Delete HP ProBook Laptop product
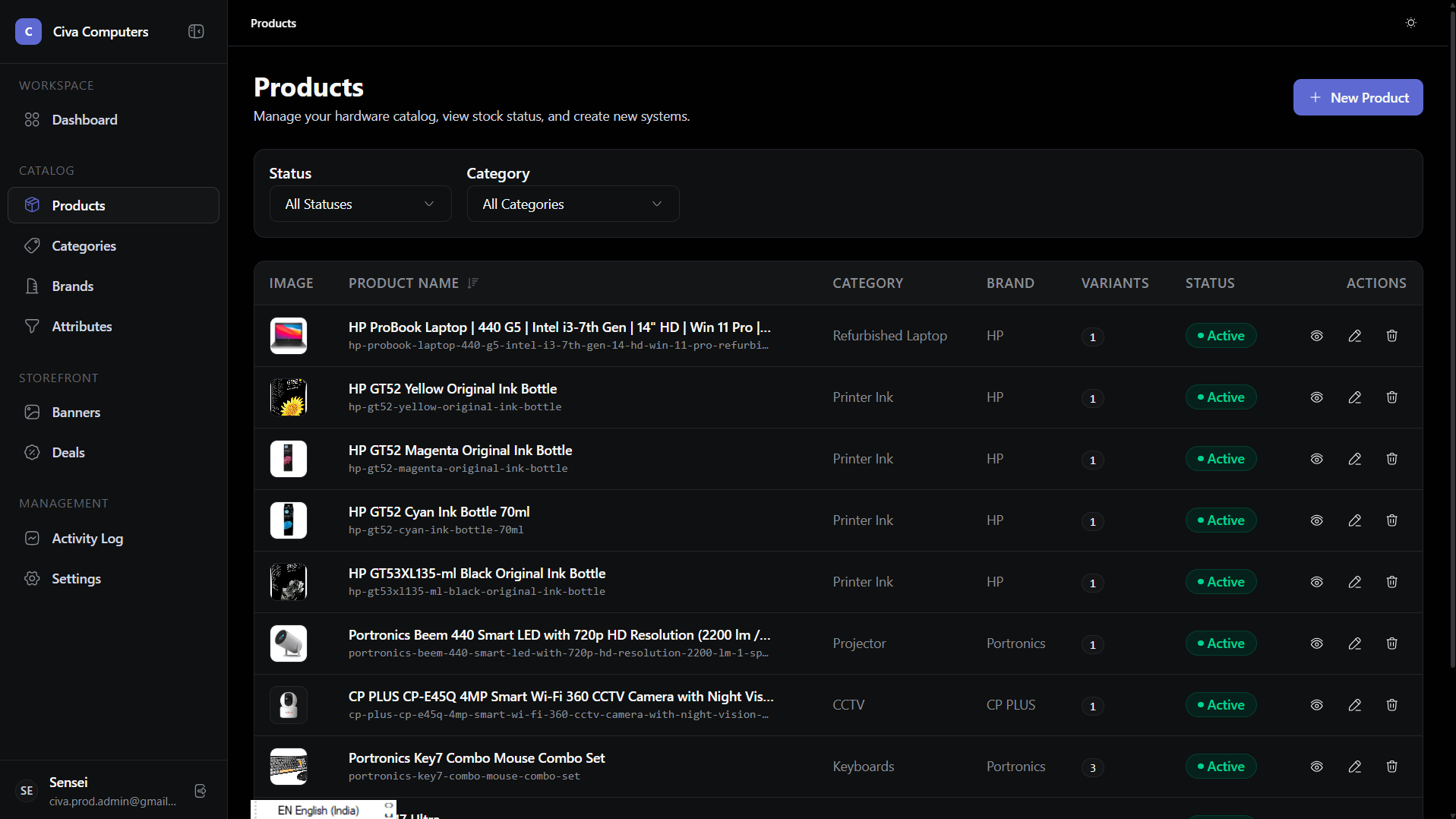The width and height of the screenshot is (1456, 819). click(x=1391, y=336)
